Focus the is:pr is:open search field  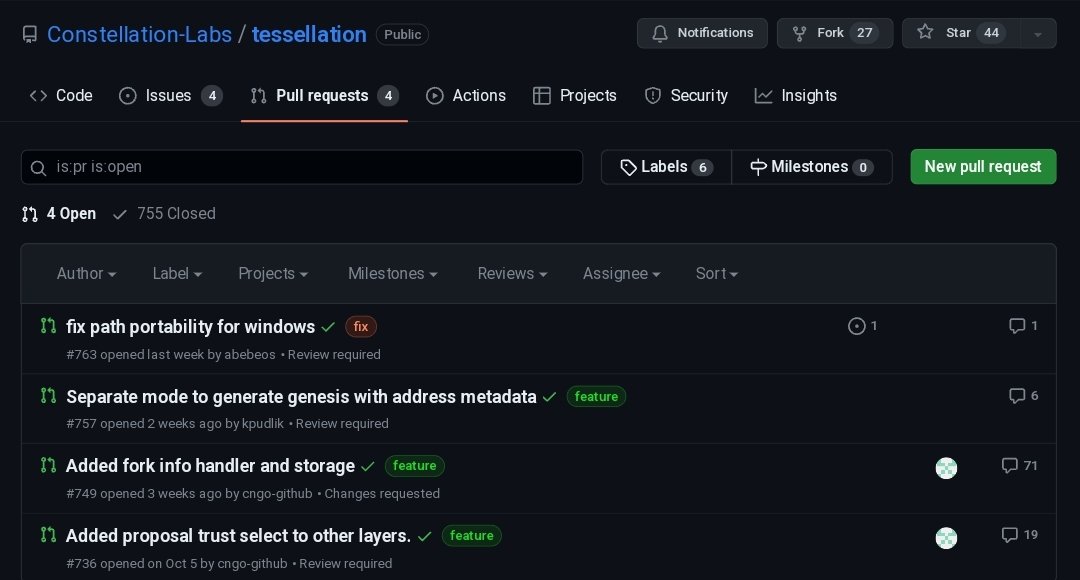pyautogui.click(x=302, y=167)
